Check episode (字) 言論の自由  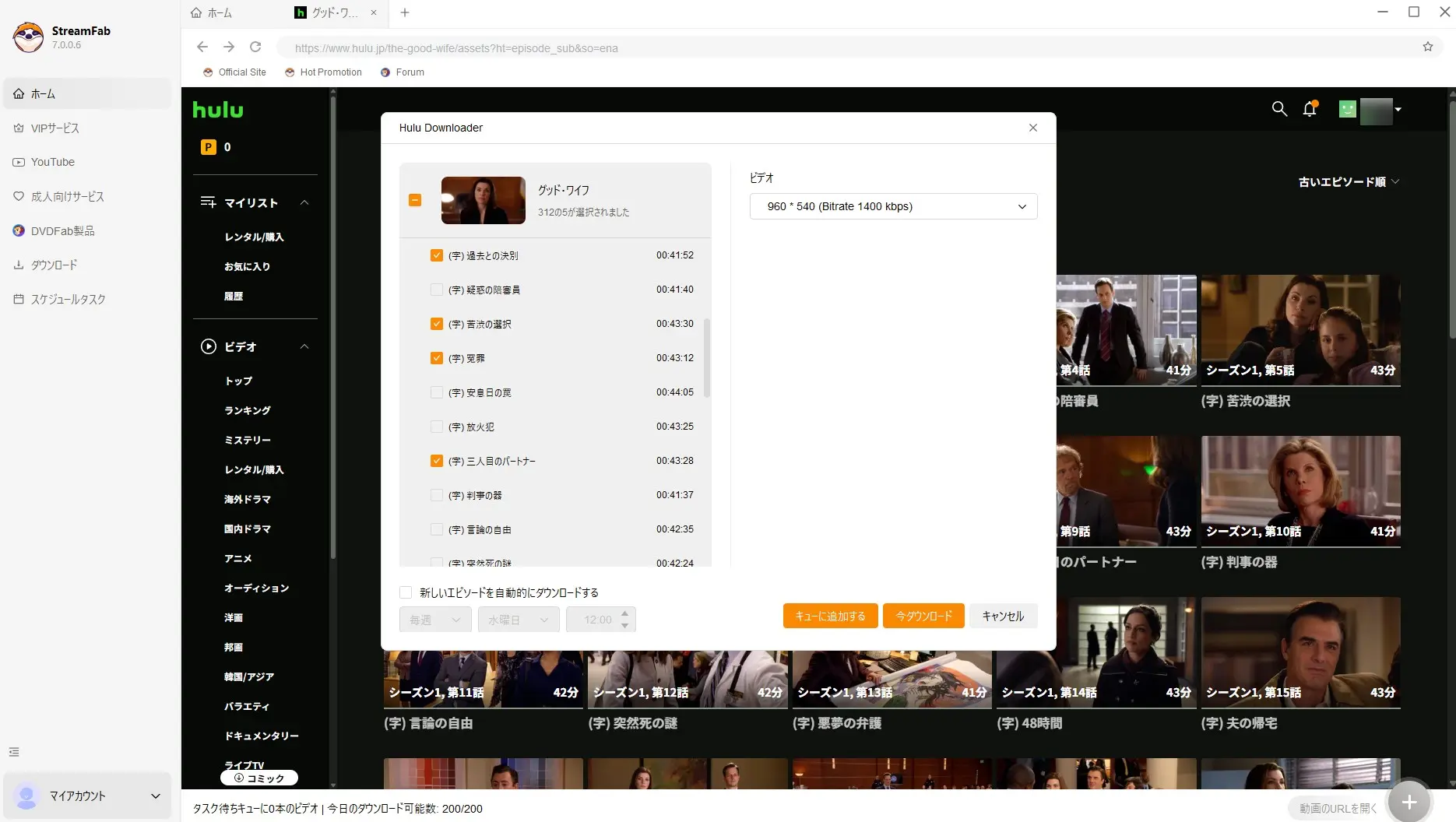tap(437, 529)
